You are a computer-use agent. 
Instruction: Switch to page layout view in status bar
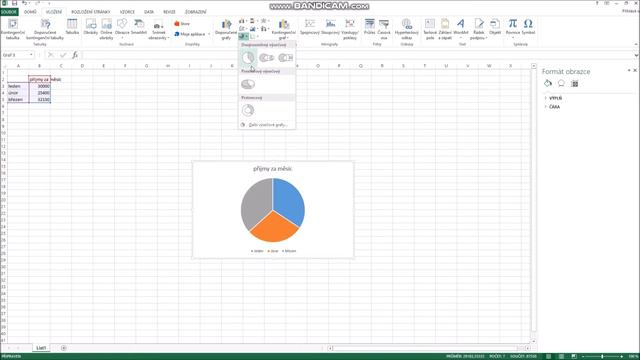pyautogui.click(x=561, y=356)
